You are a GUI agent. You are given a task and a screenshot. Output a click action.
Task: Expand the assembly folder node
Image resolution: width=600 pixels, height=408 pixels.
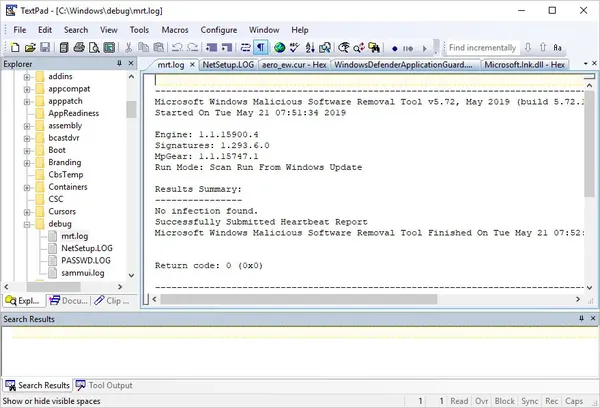(x=27, y=126)
